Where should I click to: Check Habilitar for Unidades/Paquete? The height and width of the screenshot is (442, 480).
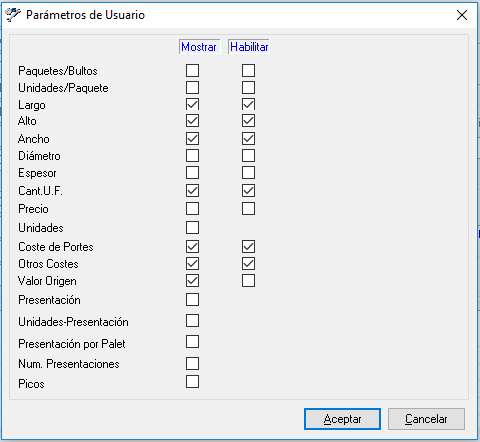click(249, 88)
